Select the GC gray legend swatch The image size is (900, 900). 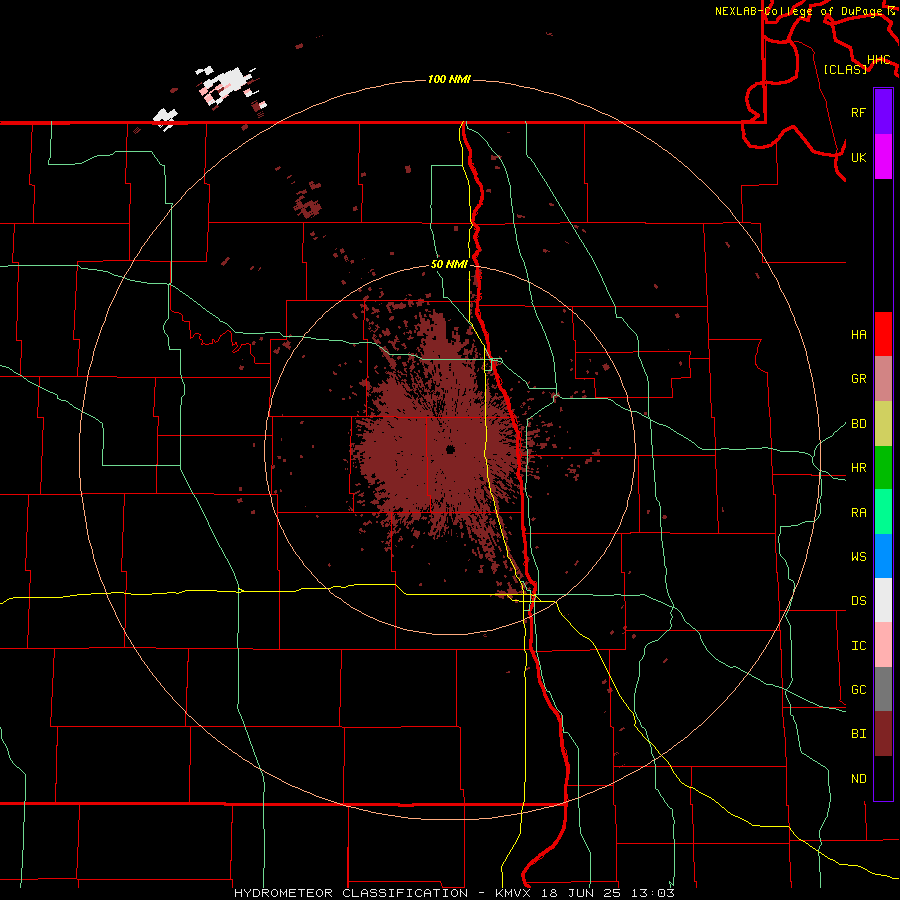(x=883, y=689)
